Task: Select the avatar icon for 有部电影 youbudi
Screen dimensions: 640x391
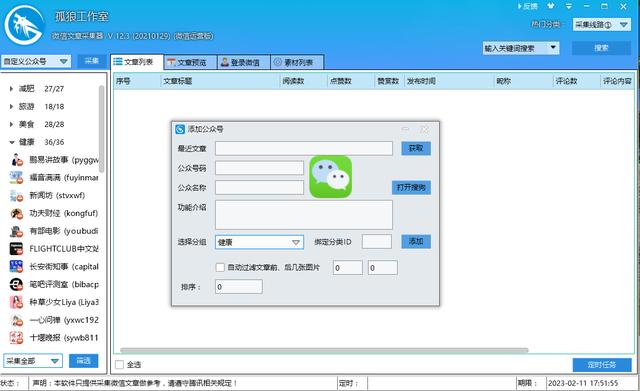Action: (17, 231)
